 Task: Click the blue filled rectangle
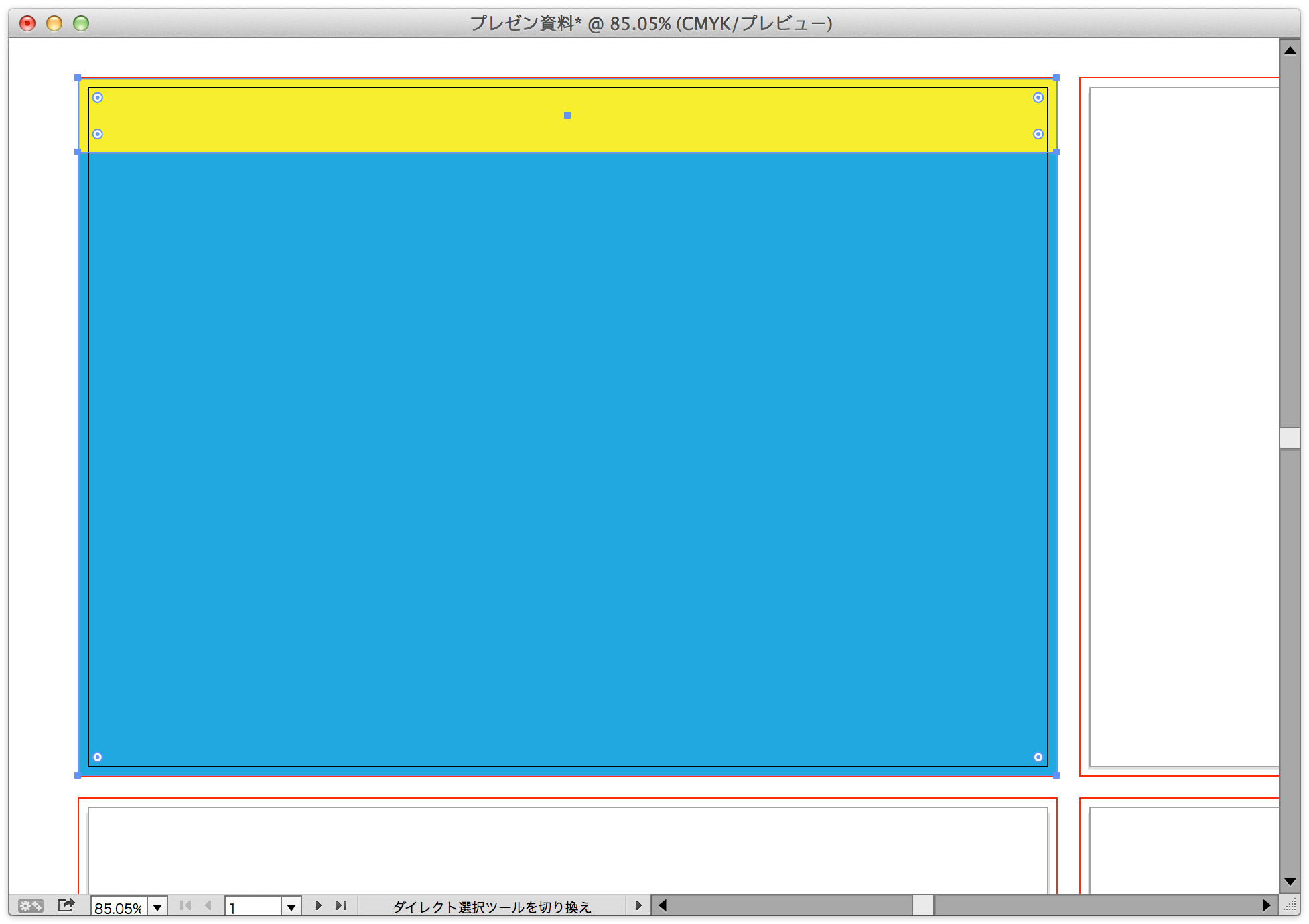pos(567,455)
